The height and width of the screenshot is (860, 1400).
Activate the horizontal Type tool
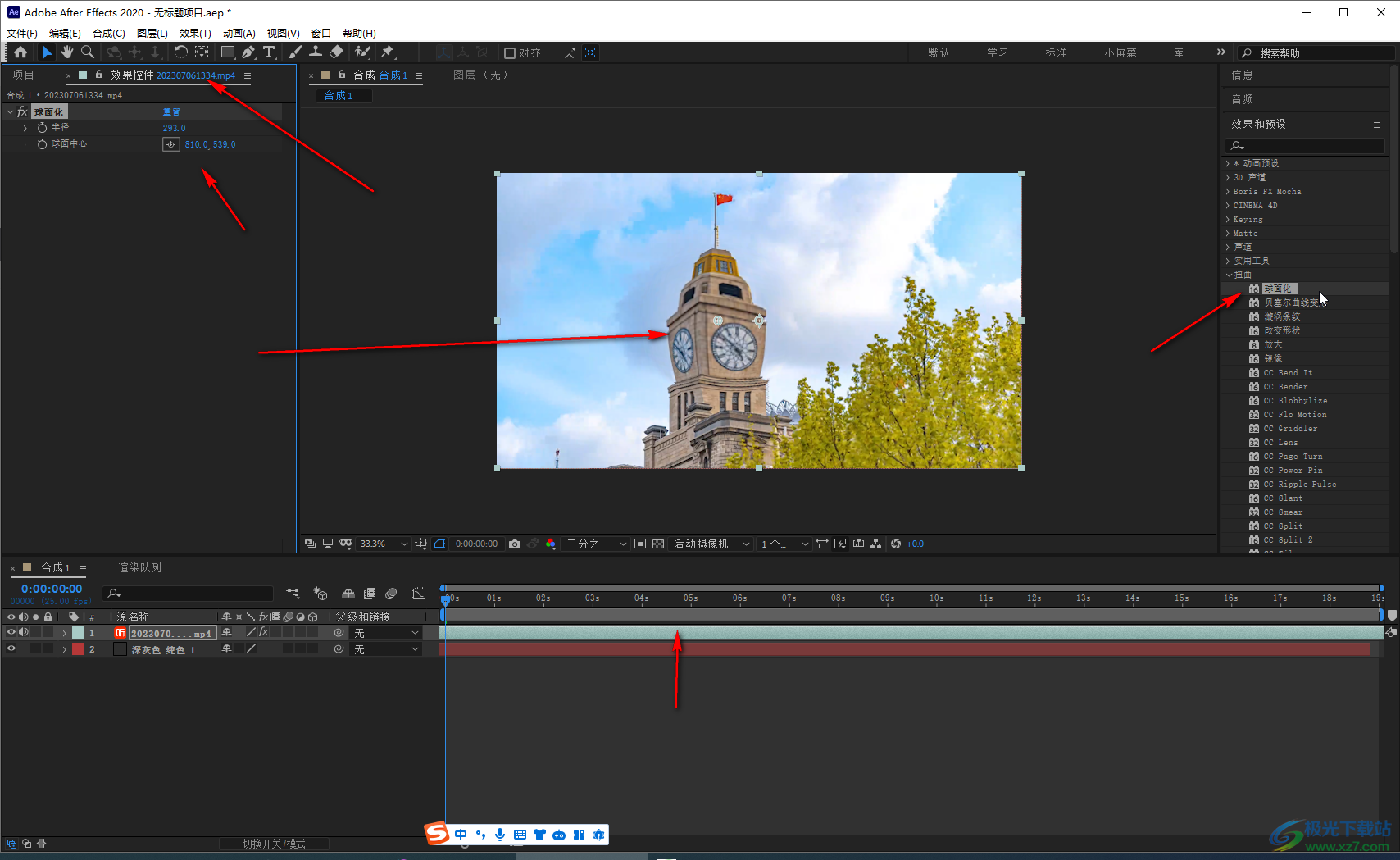(269, 52)
